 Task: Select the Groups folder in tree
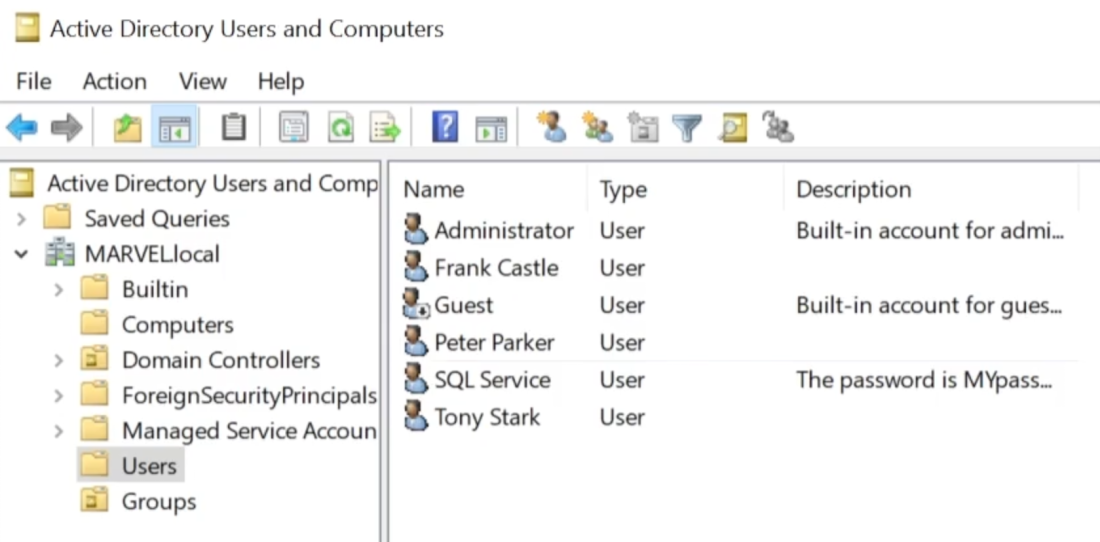[x=158, y=501]
